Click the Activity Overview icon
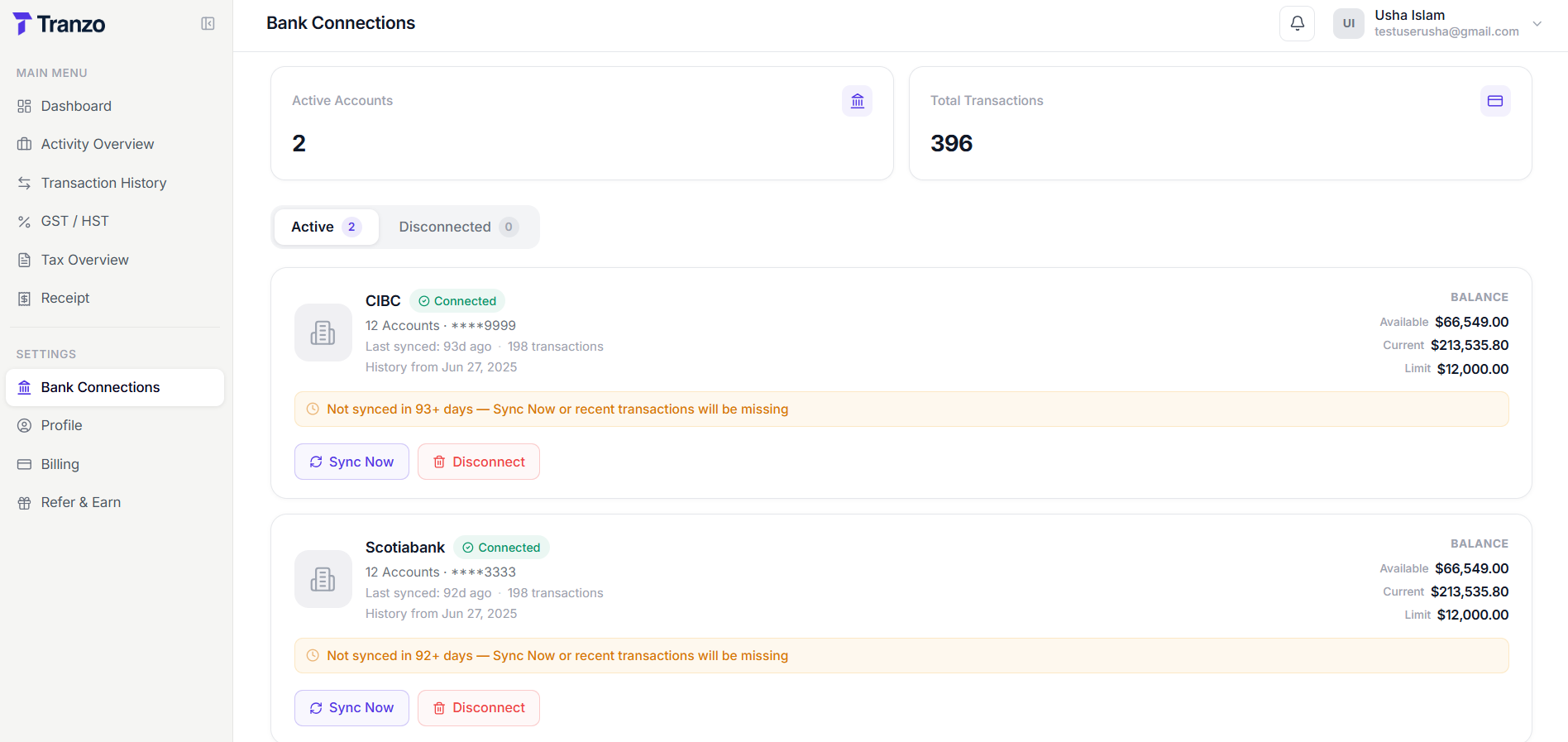Screen dimensions: 1568x742 click(x=24, y=144)
